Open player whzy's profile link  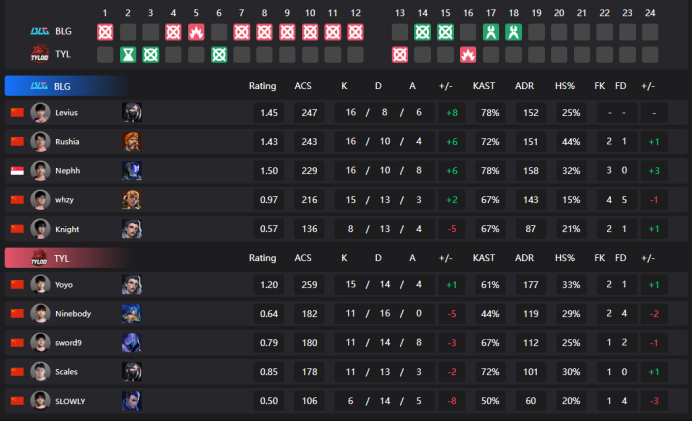[x=64, y=200]
